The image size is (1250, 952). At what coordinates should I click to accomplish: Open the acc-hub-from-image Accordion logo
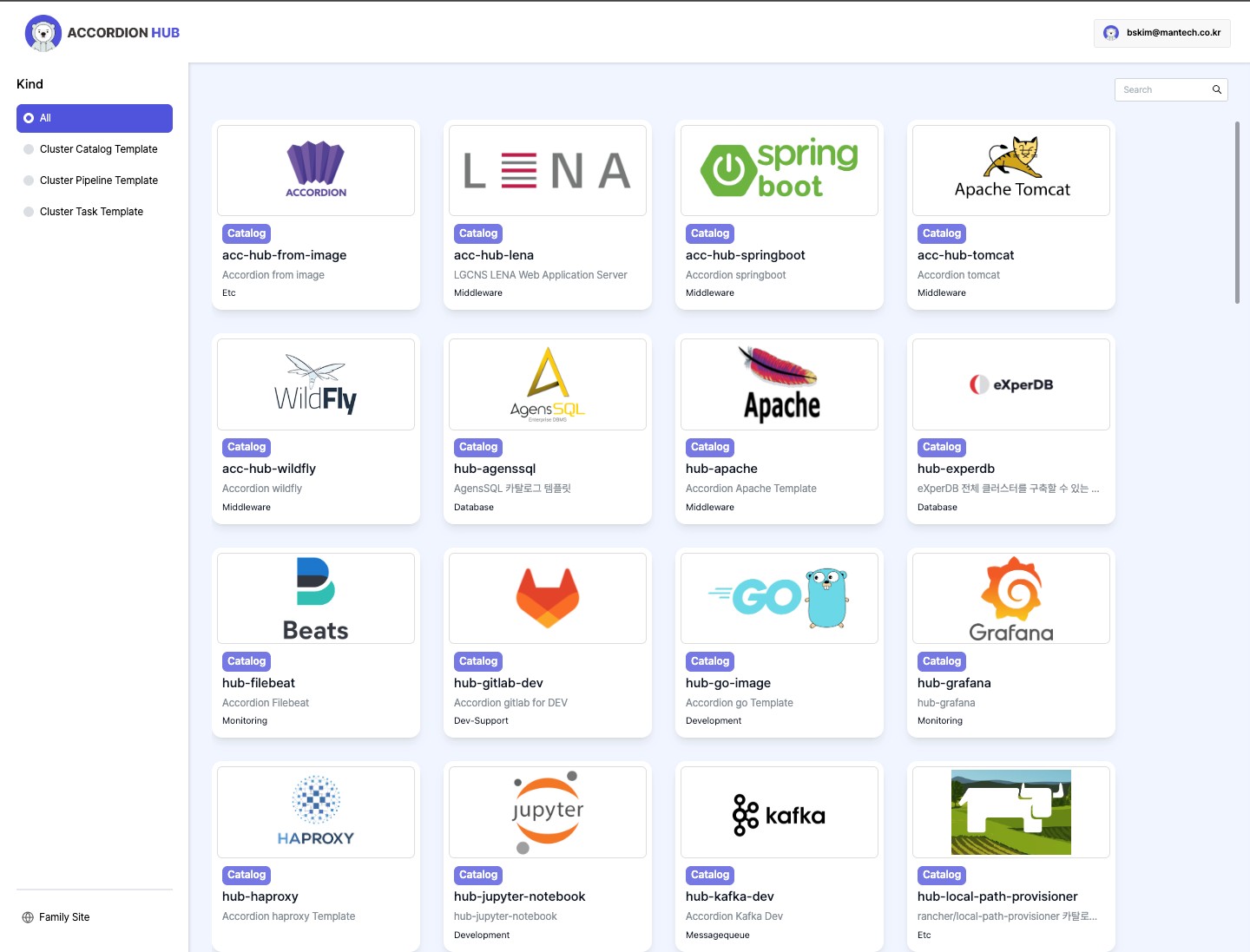tap(316, 170)
